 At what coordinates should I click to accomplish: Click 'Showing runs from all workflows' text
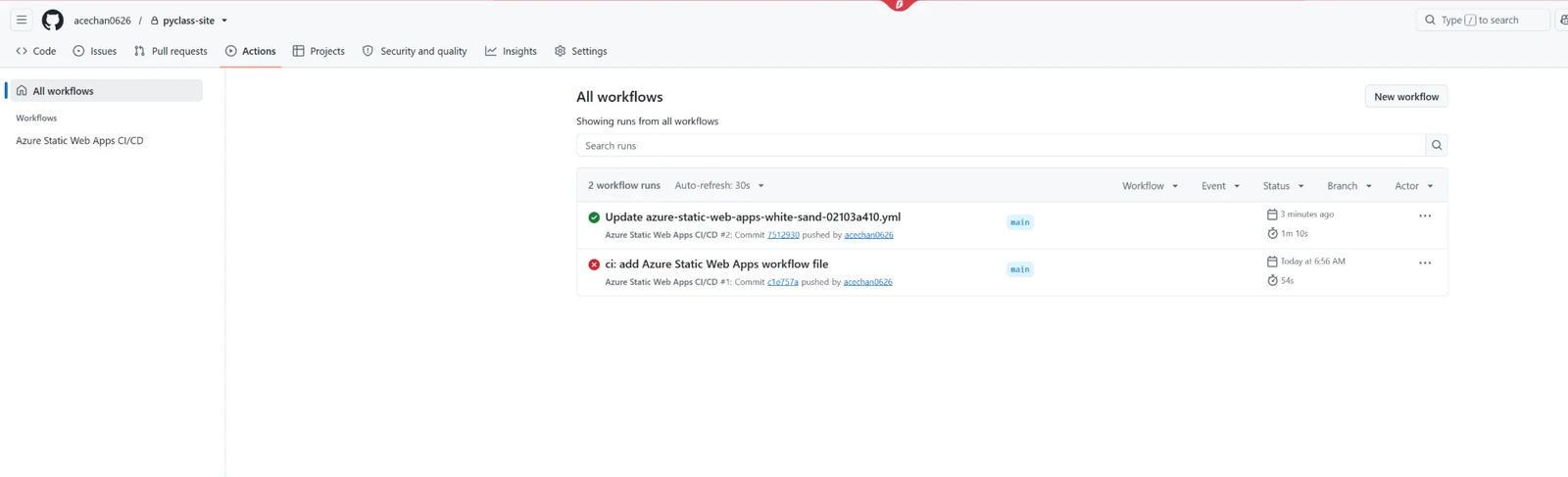tap(647, 121)
